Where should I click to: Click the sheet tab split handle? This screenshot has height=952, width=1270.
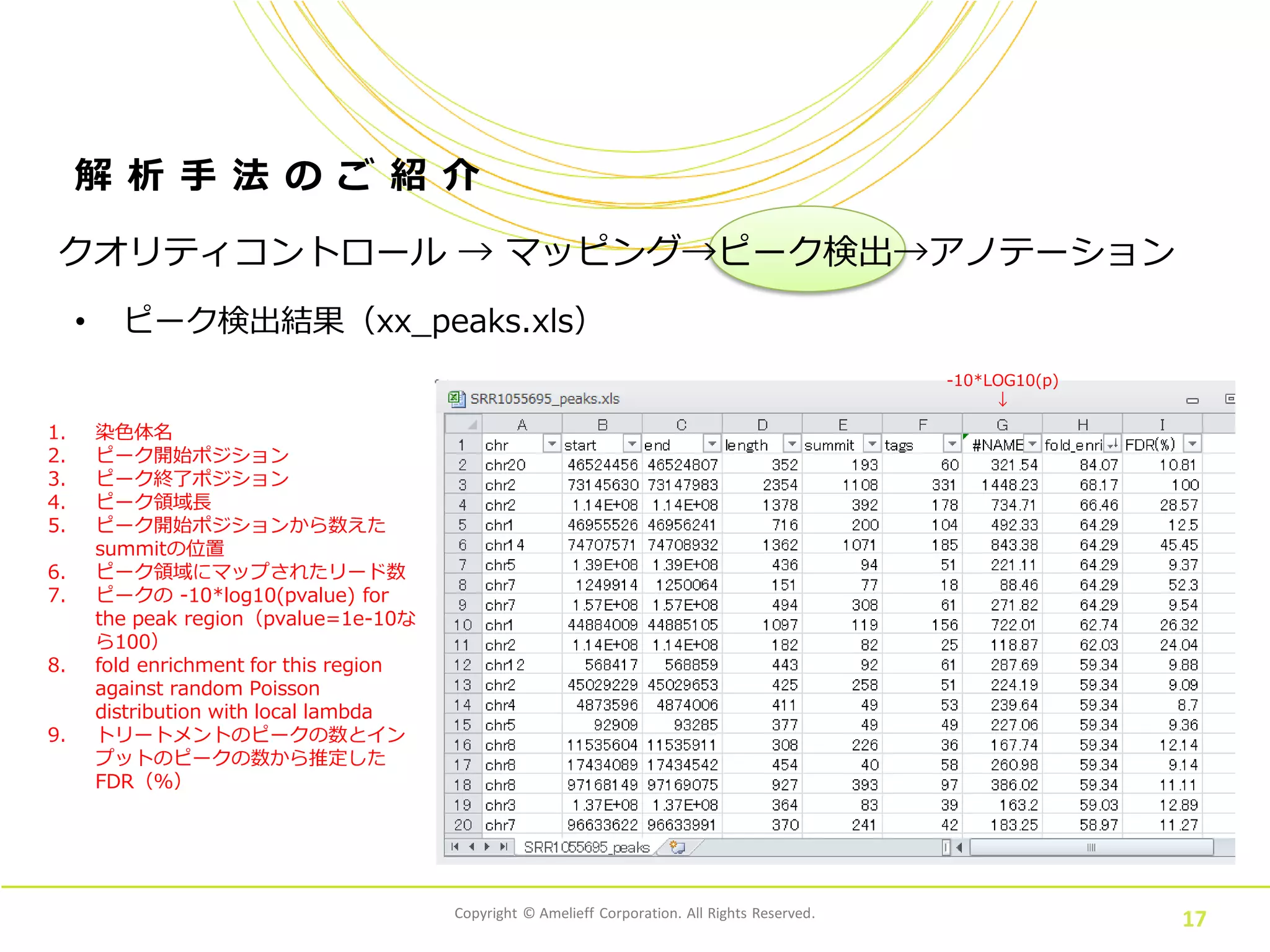pos(946,847)
